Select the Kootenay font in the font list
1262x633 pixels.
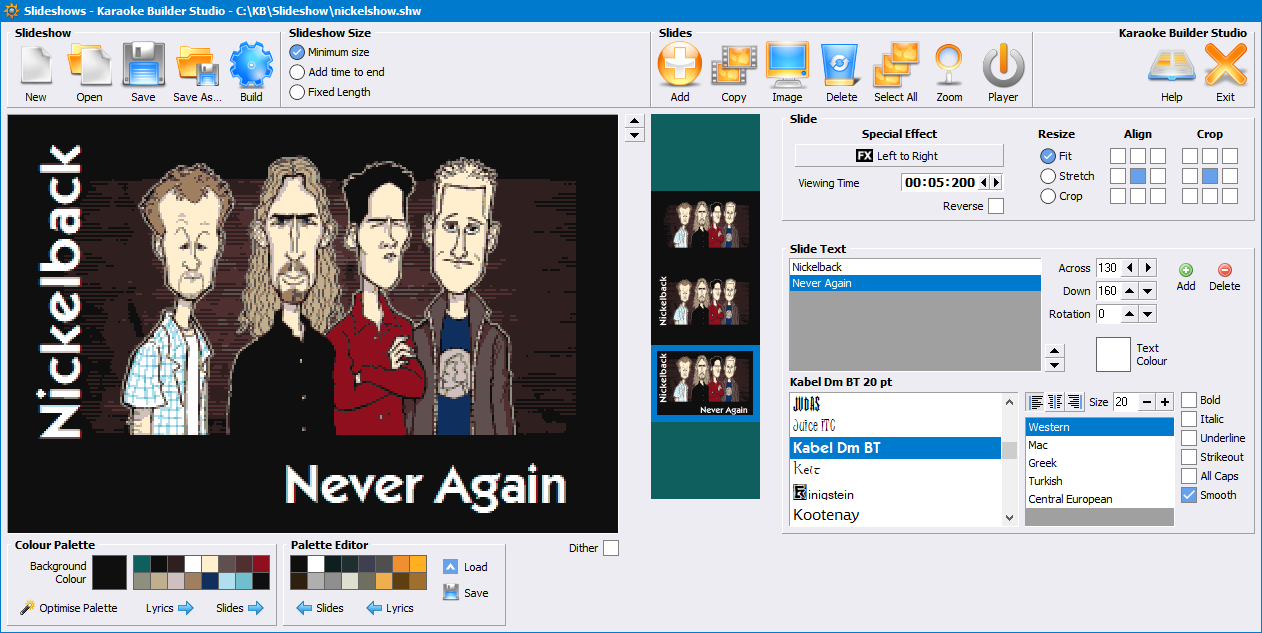pyautogui.click(x=895, y=515)
